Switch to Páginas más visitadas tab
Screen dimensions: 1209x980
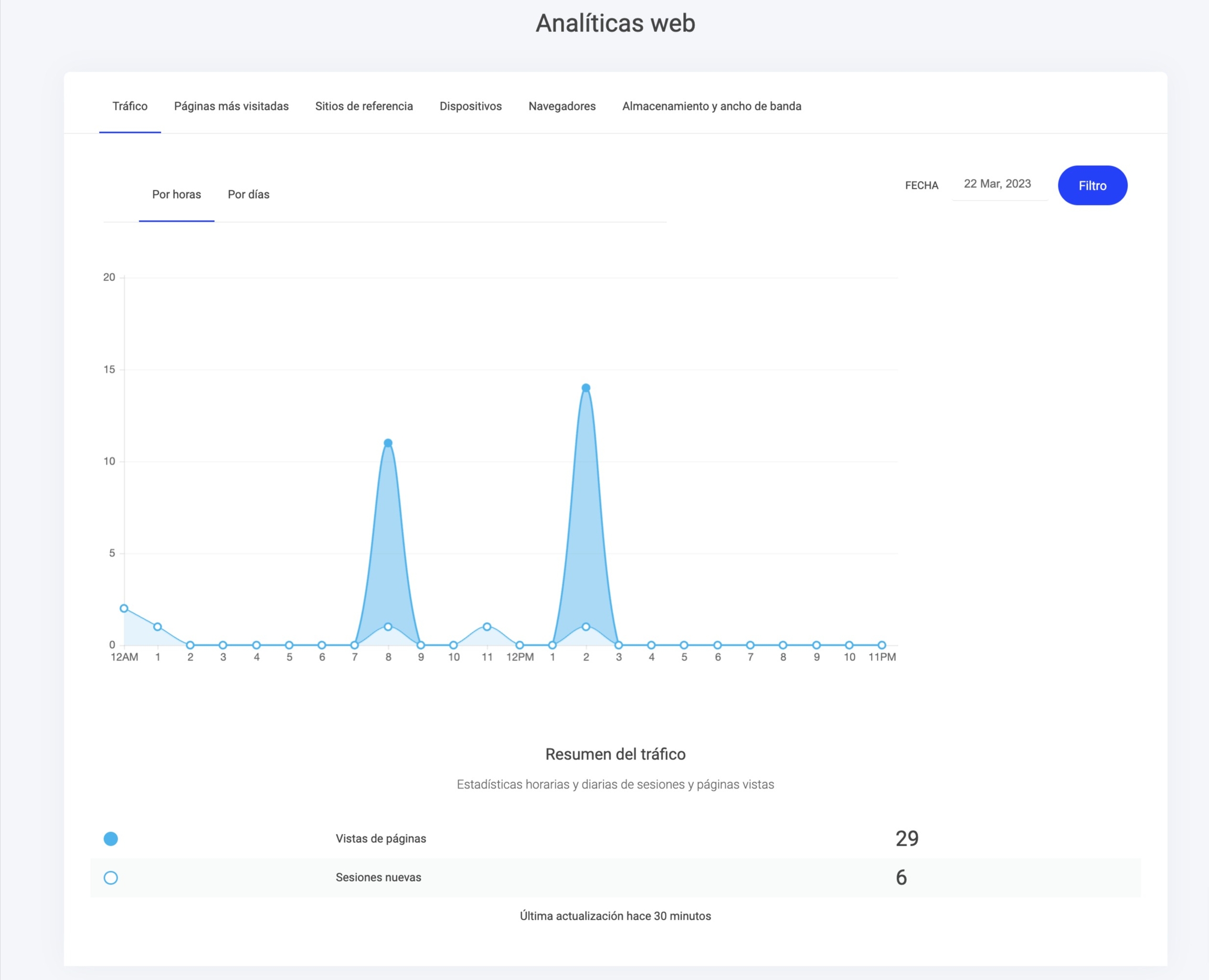tap(231, 106)
